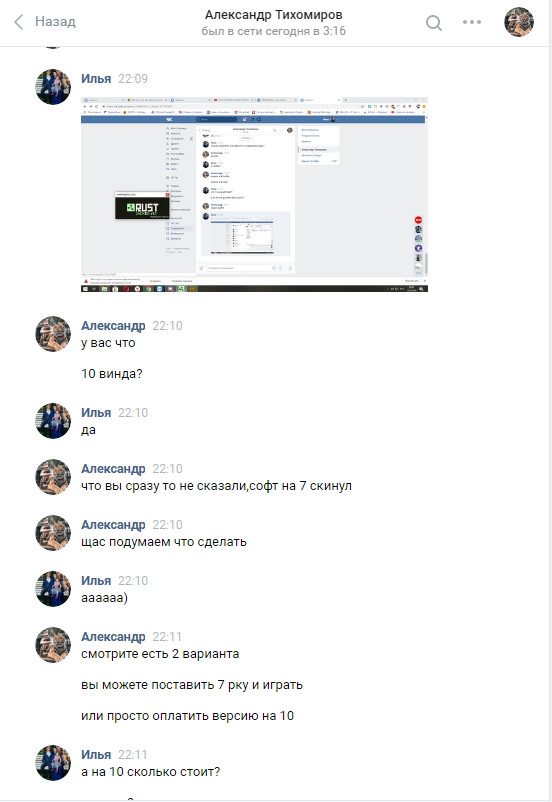Viewport: 552px width, 802px height.
Task: Open Александр Тихомиров profile from title
Action: coord(274,15)
